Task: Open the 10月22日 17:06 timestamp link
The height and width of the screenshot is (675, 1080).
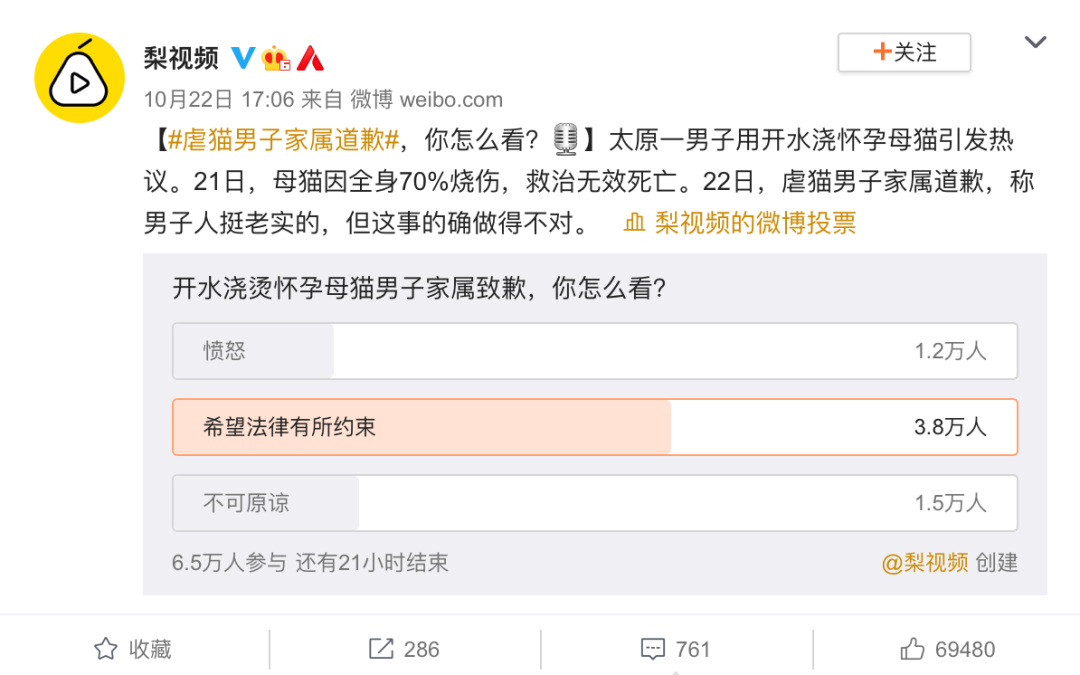Action: click(x=219, y=100)
